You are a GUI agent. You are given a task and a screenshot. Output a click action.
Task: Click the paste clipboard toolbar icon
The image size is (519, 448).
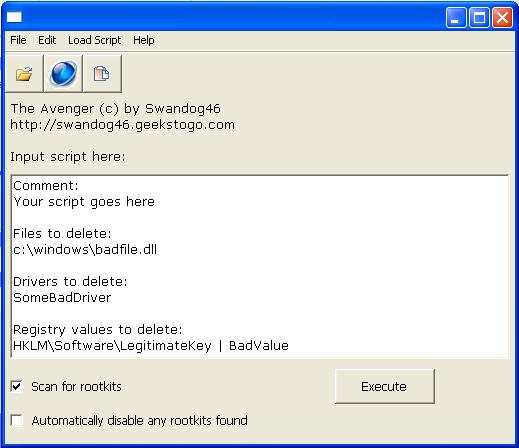click(102, 74)
